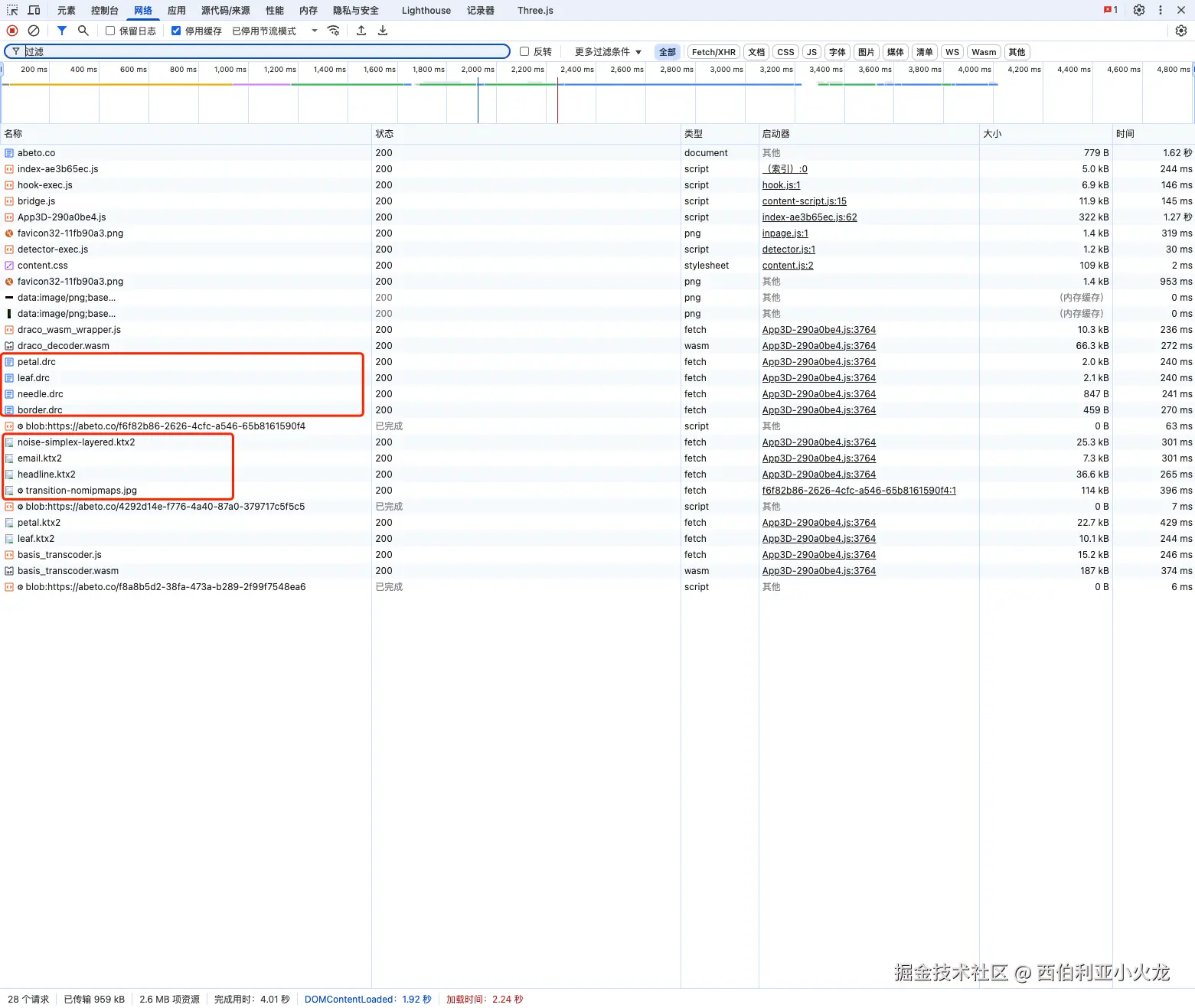1195x1008 pixels.
Task: Filter by CSS requests
Action: click(x=785, y=52)
